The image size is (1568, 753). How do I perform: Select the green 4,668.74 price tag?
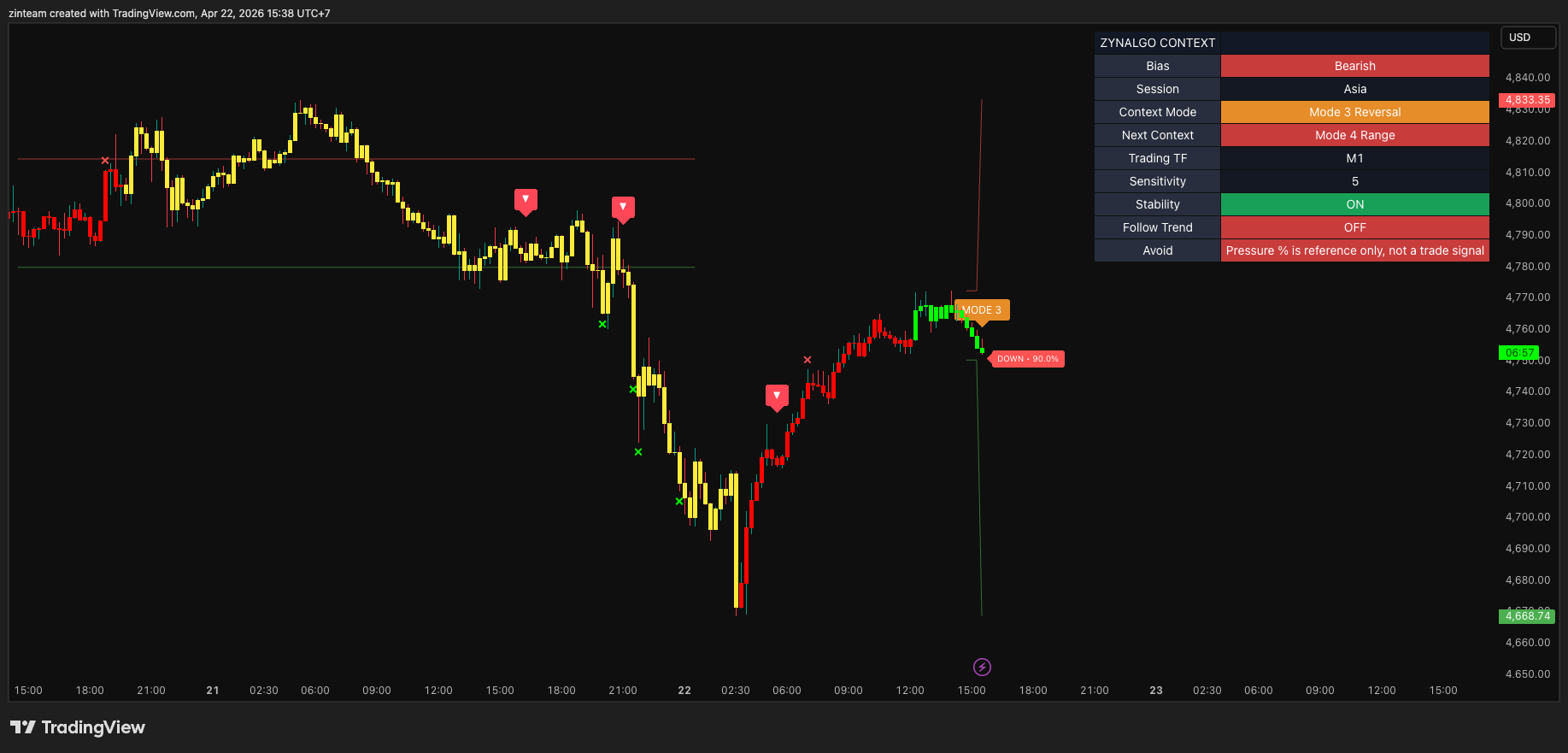click(x=1527, y=616)
